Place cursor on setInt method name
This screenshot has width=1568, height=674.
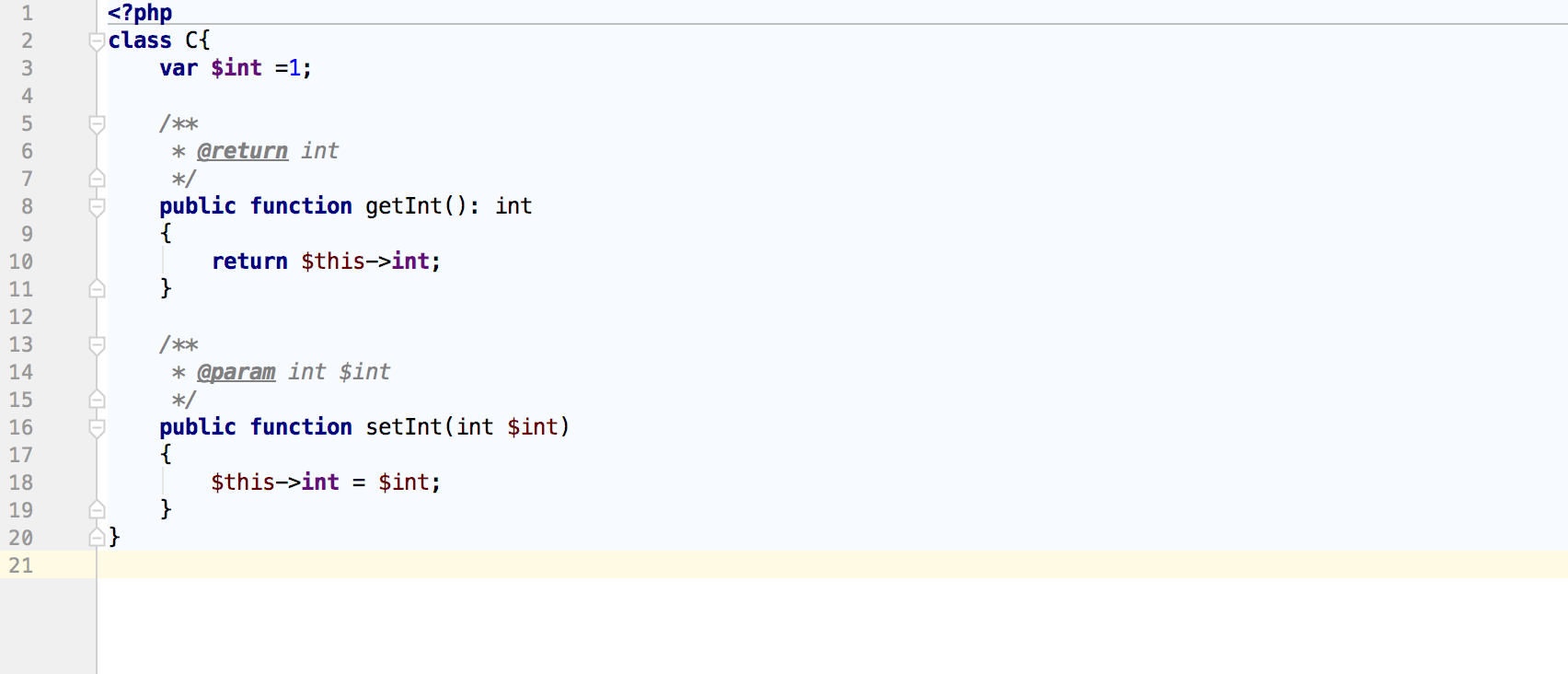404,427
